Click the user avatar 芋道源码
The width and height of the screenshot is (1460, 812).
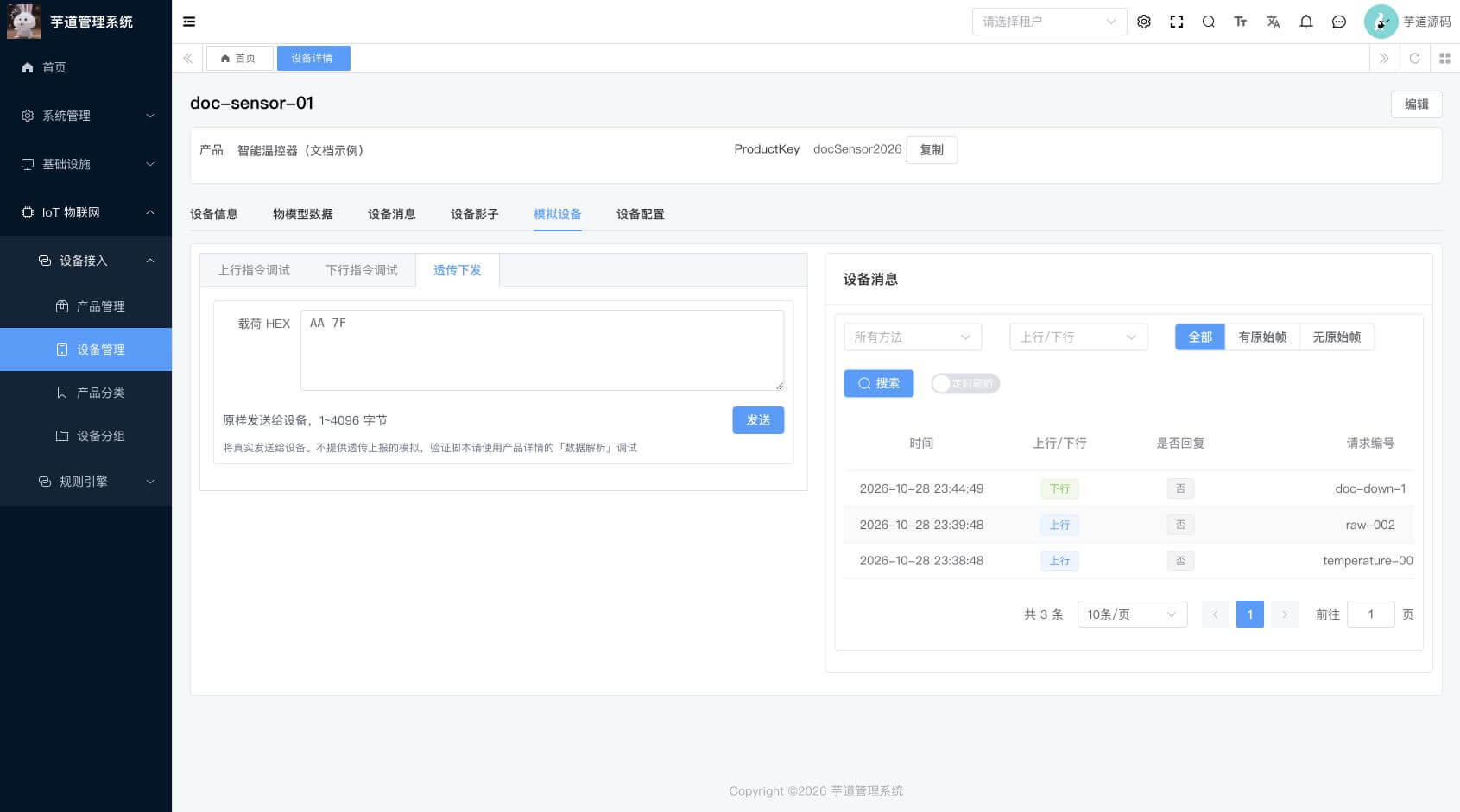coord(1381,22)
